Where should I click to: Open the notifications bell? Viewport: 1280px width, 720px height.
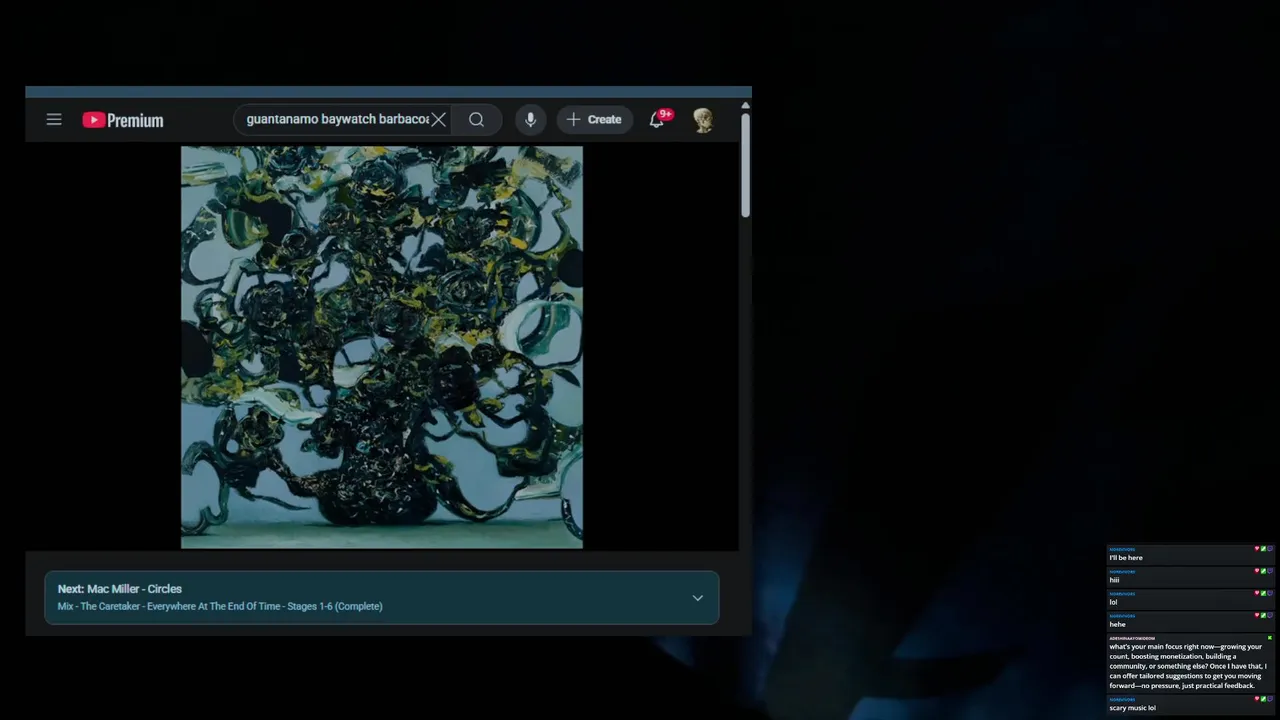657,119
